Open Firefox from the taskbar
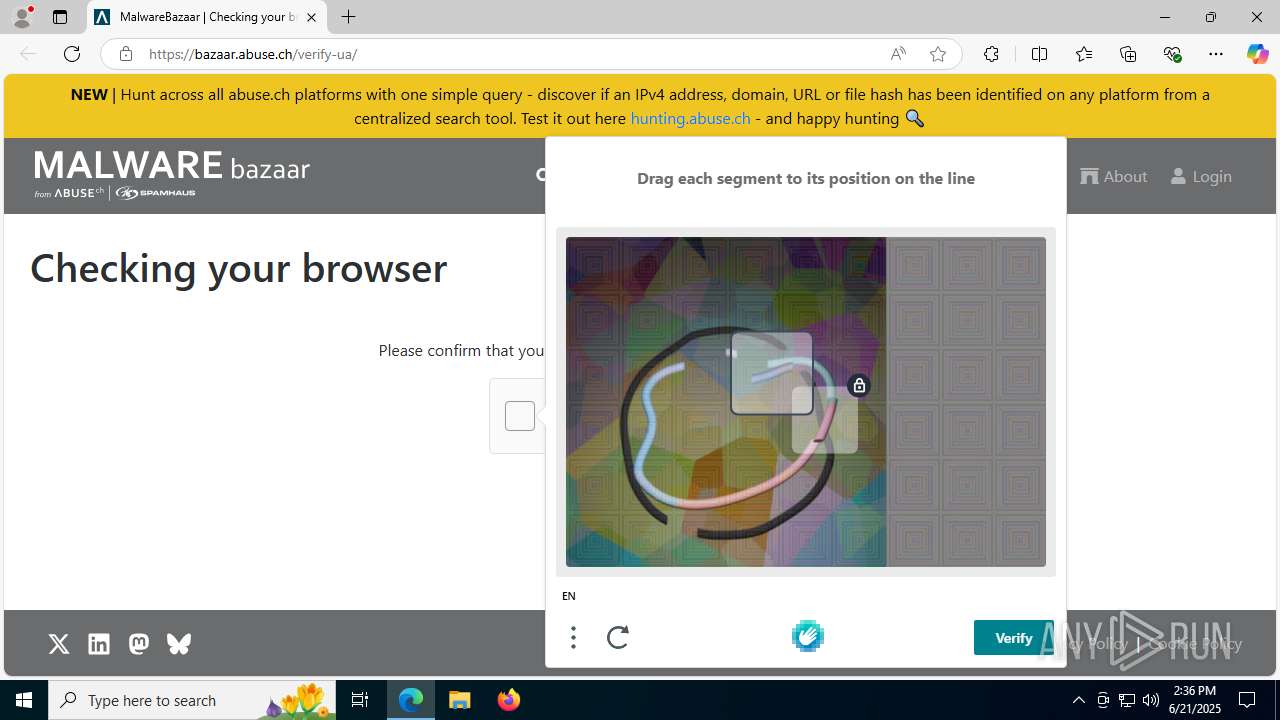 point(509,700)
